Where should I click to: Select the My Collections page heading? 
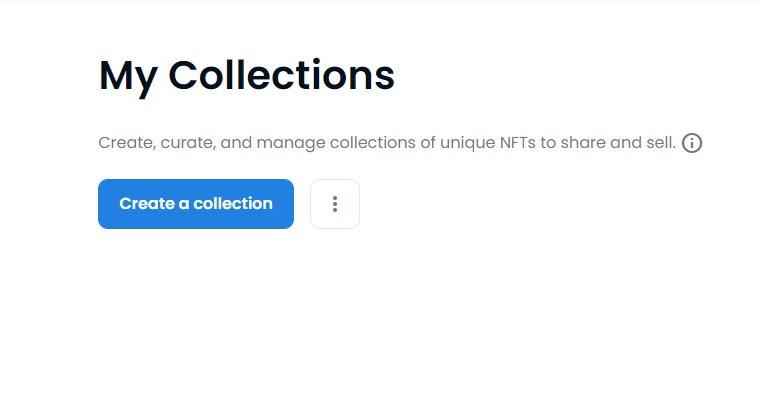click(x=247, y=76)
